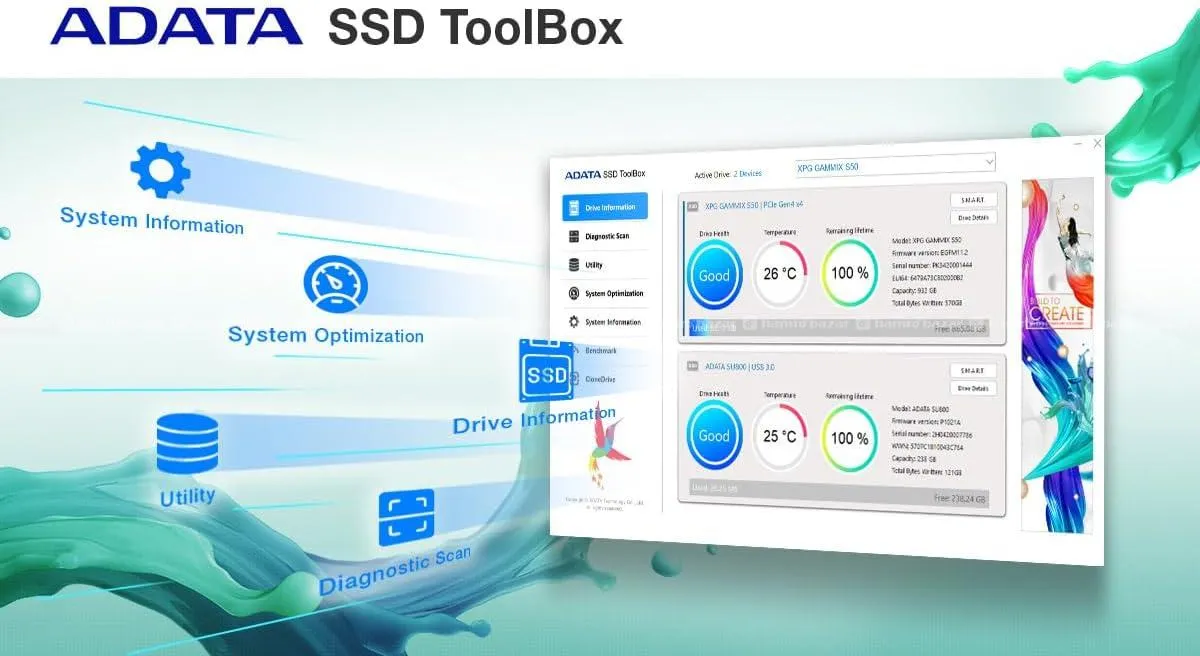
Task: Switch to the Benchmark sidebar item
Action: tap(601, 351)
